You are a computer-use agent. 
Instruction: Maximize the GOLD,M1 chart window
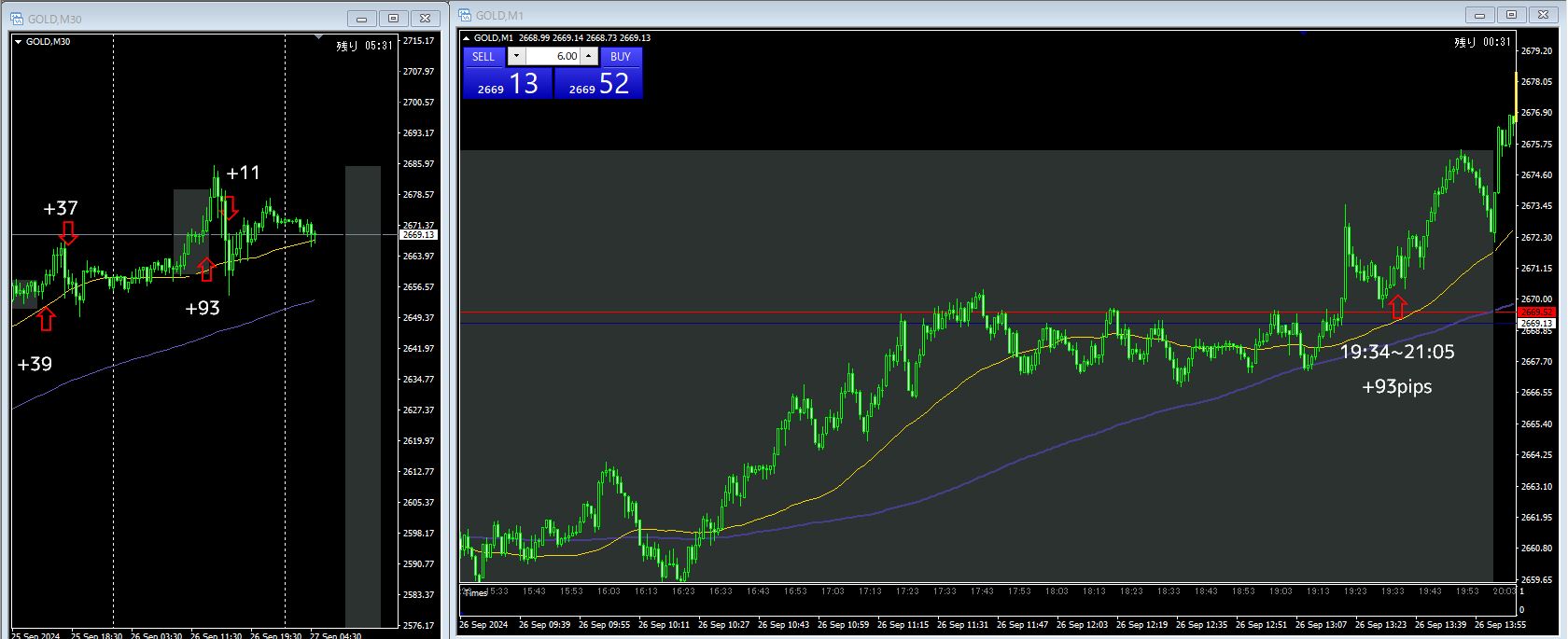1512,15
